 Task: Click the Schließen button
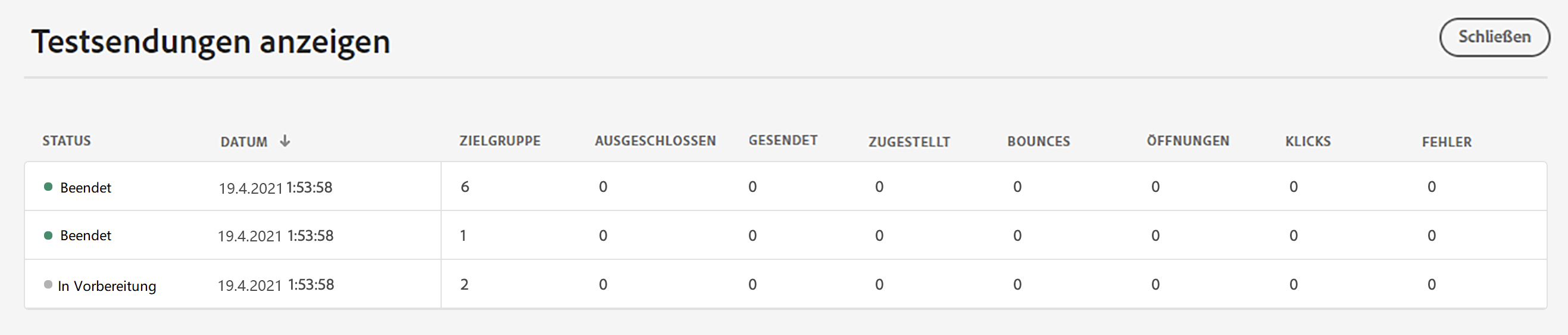[x=1494, y=37]
